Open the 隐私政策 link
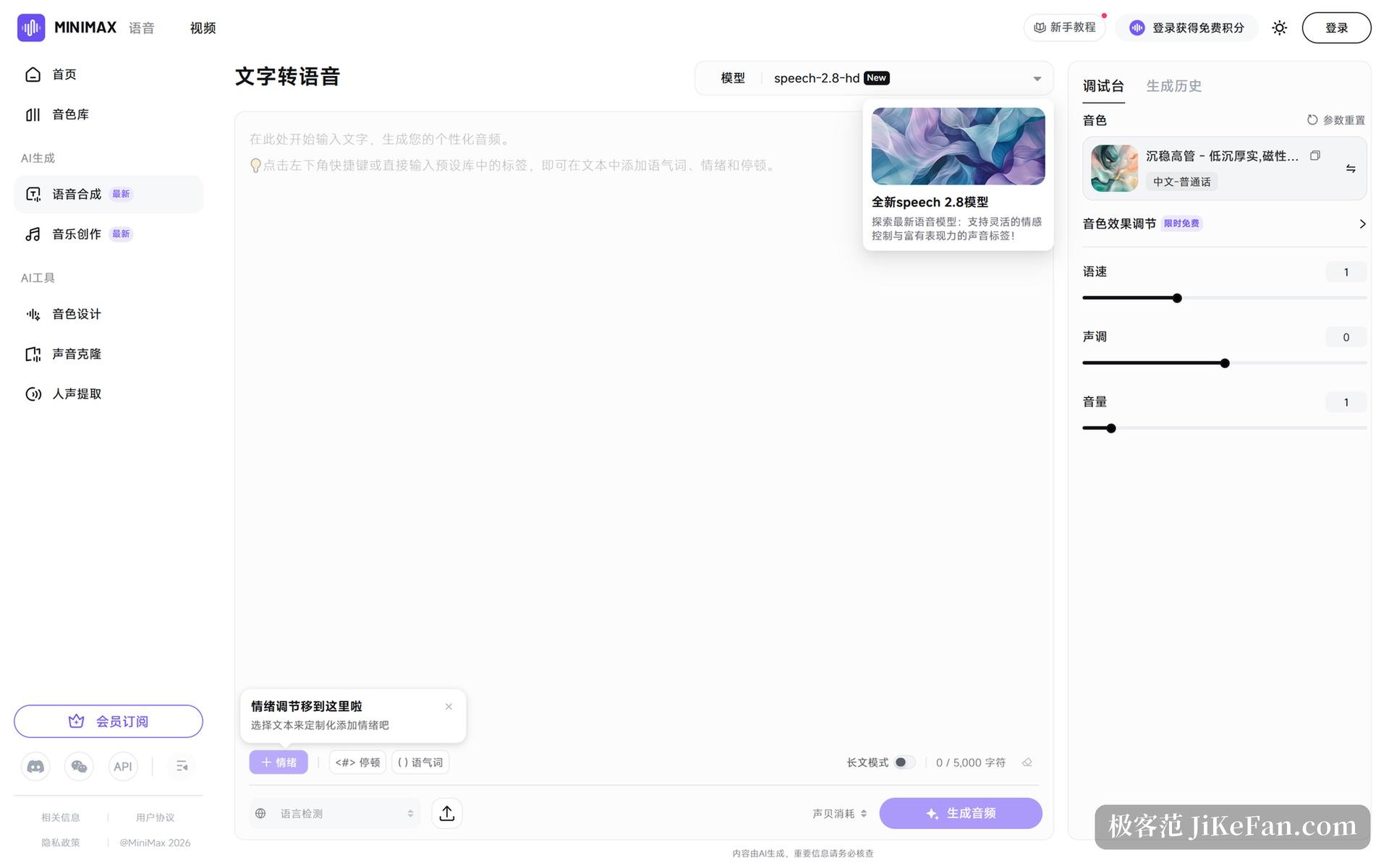The image size is (1389, 868). click(61, 843)
